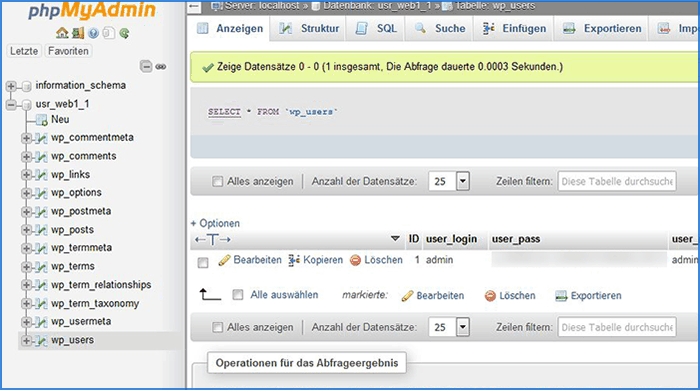Open the wp_users table in sidebar

click(x=72, y=340)
